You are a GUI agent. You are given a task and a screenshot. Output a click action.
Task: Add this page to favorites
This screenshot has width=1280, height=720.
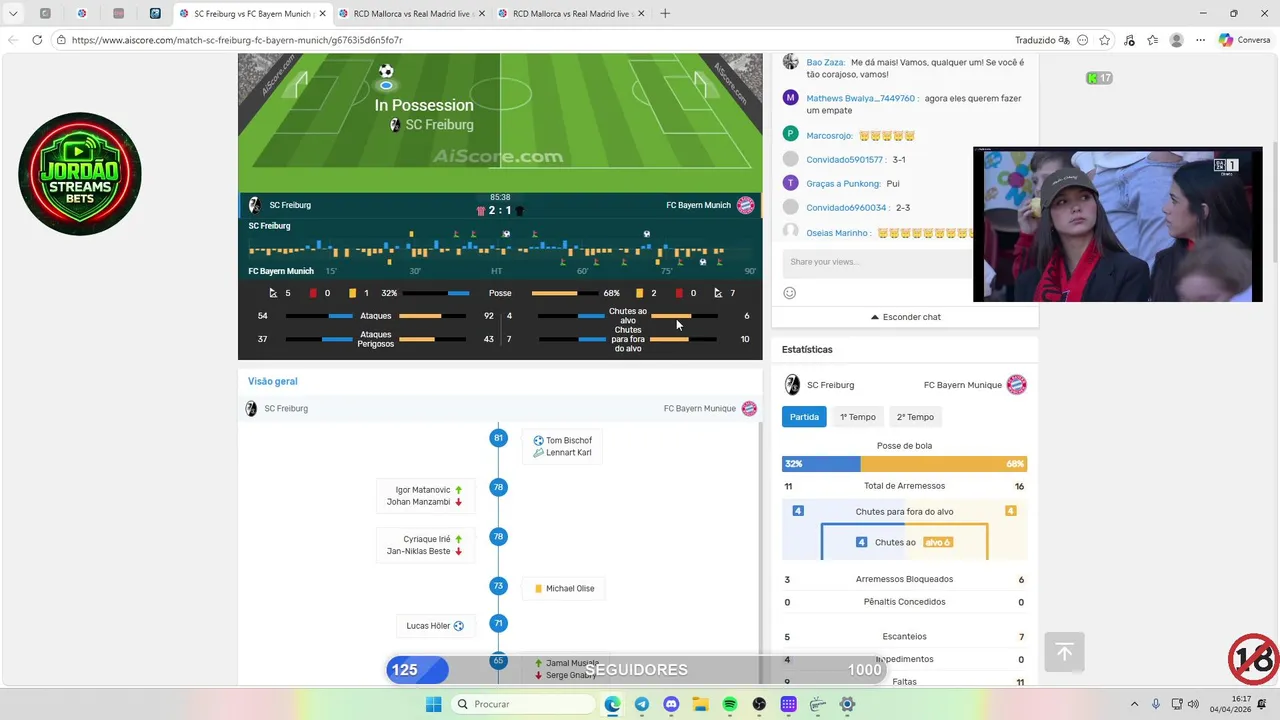[1105, 40]
